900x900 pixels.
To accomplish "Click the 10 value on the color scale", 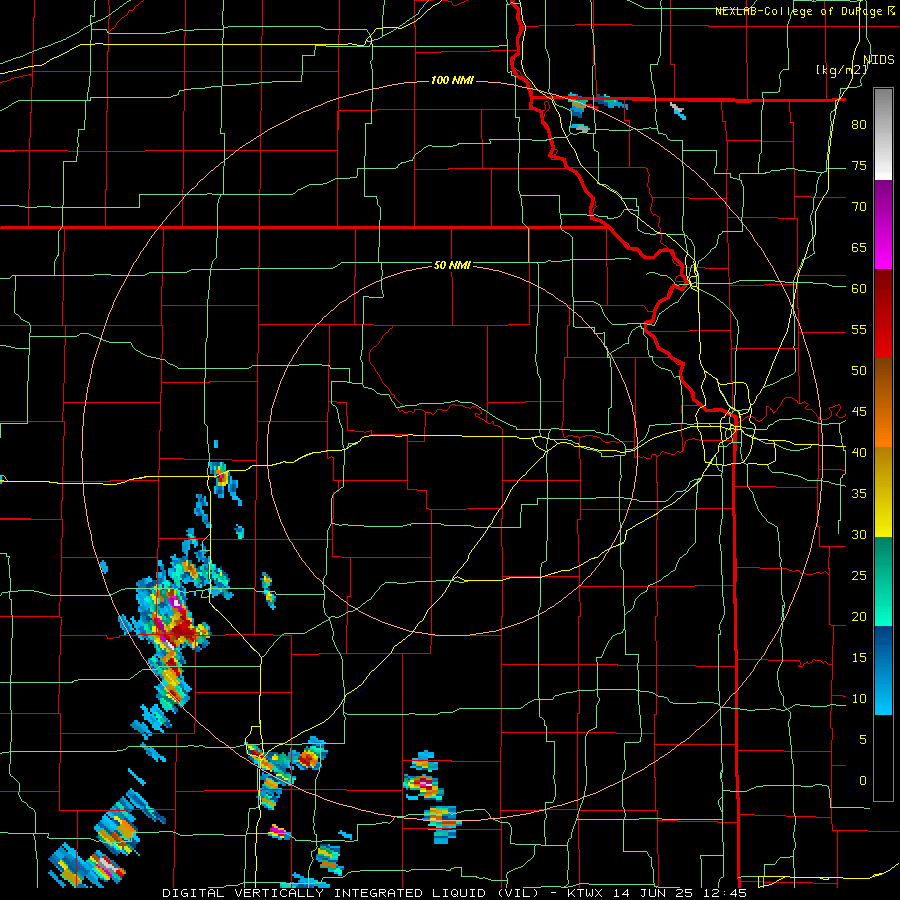I will click(859, 699).
